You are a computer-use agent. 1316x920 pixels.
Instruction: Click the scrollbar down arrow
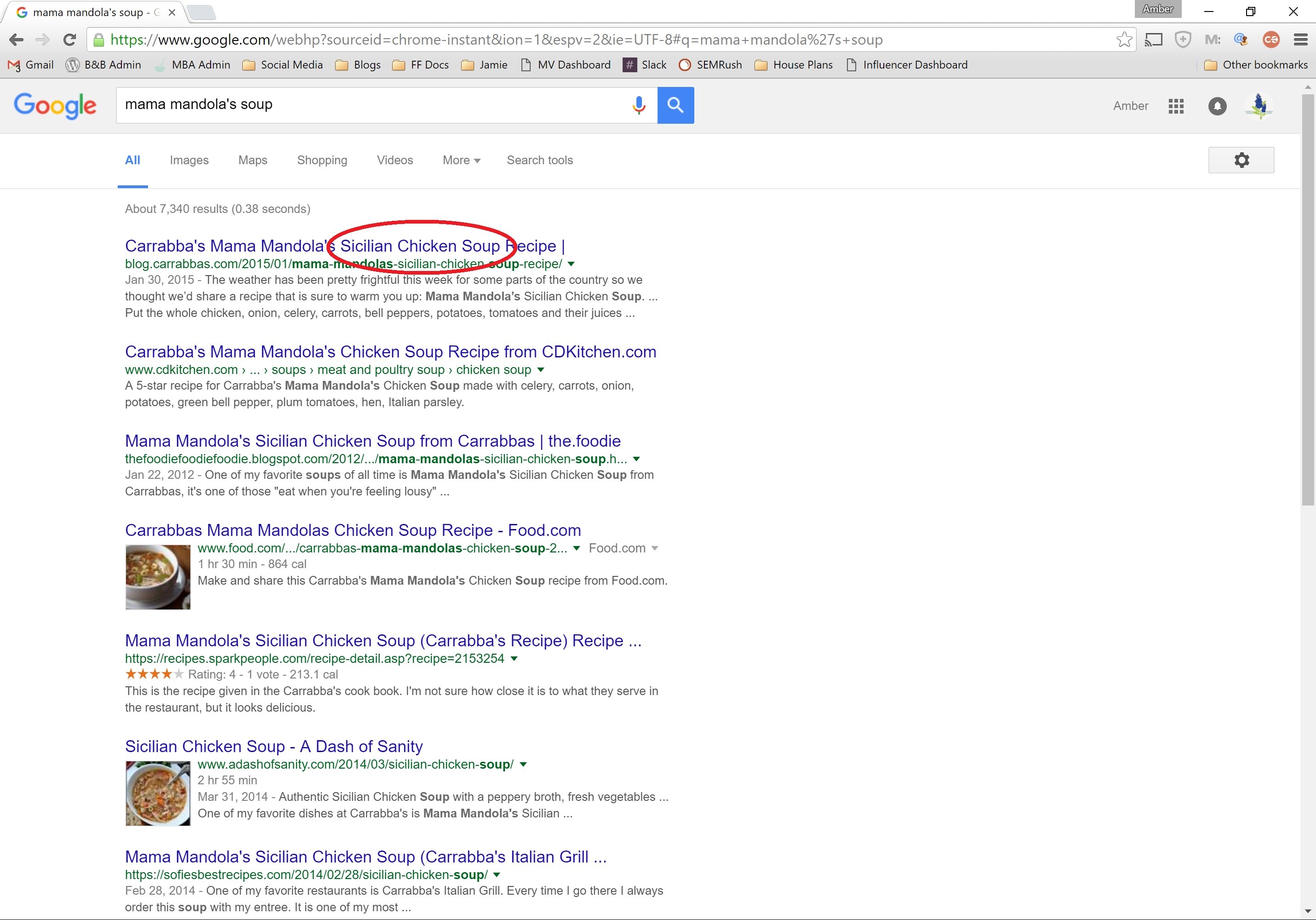(x=1307, y=911)
